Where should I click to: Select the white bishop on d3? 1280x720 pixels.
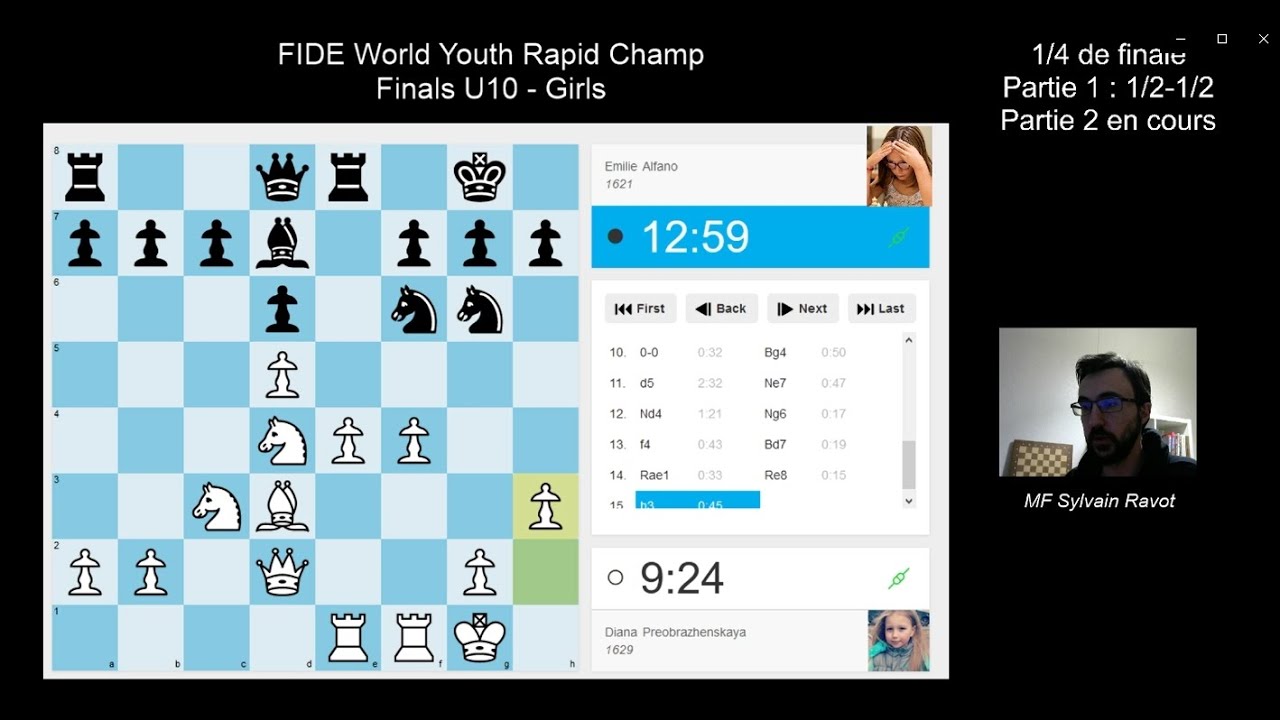[282, 507]
